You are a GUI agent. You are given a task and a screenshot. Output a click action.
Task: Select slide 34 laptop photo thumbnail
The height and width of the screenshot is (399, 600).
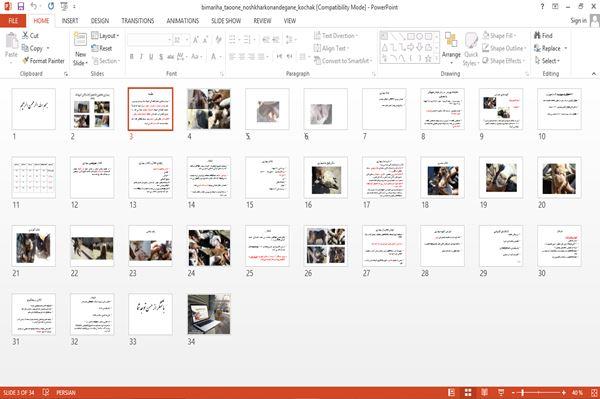point(209,314)
